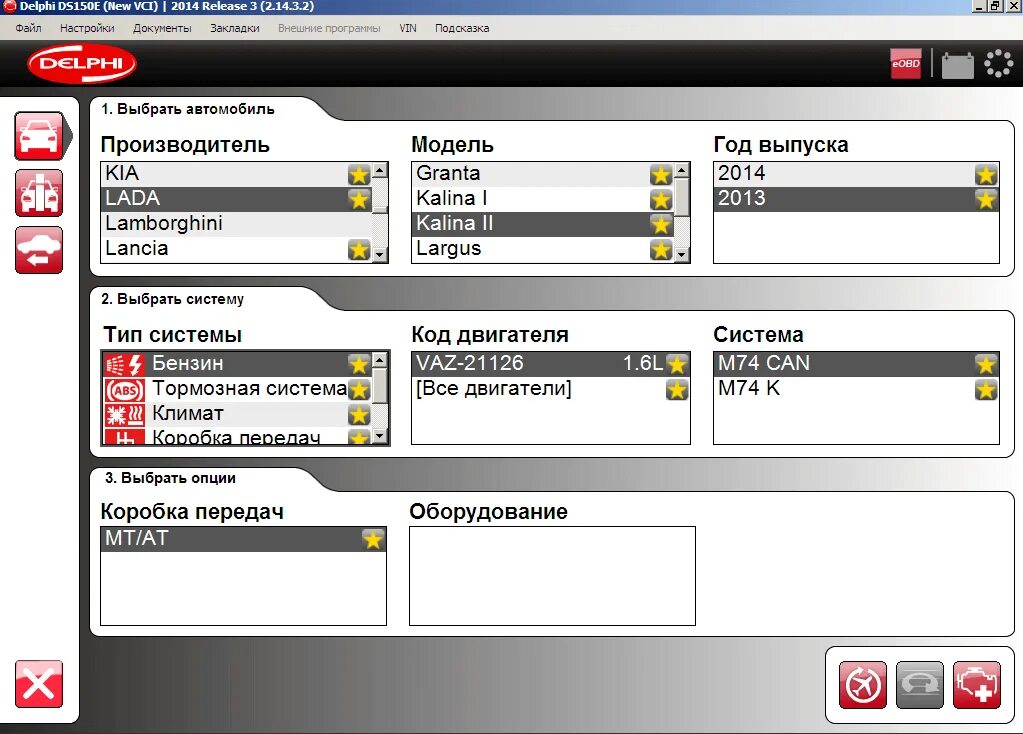Select manufacturer Lamborghini
The image size is (1023, 734).
(x=236, y=224)
